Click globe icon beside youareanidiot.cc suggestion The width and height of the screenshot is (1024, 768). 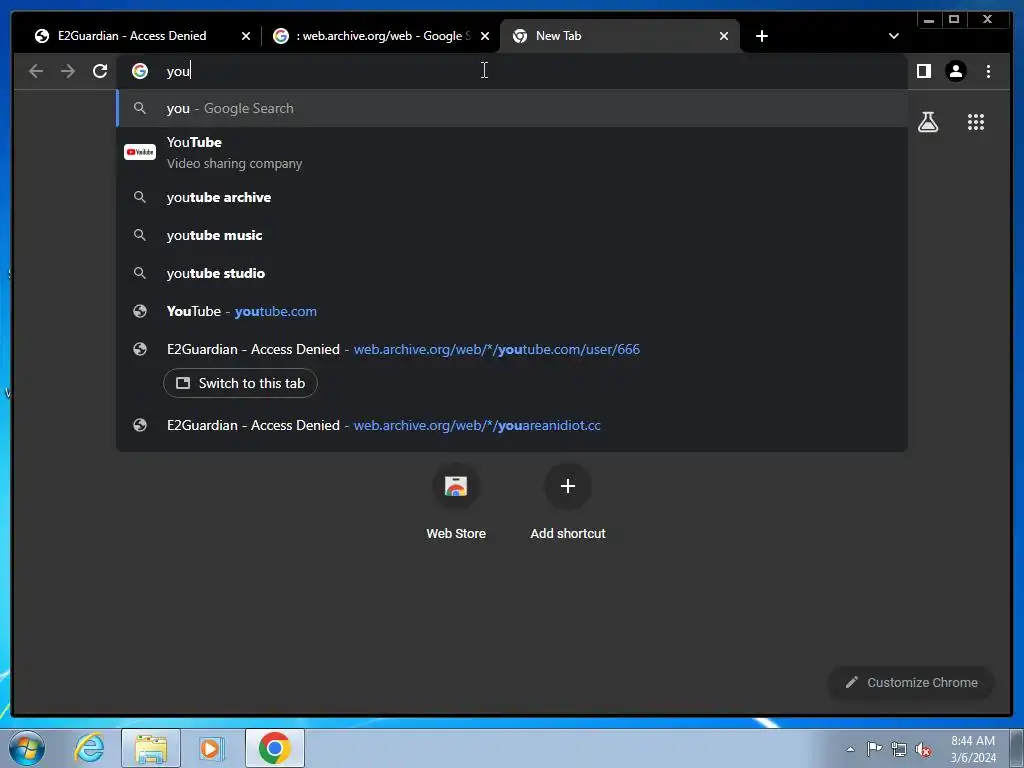[140, 425]
